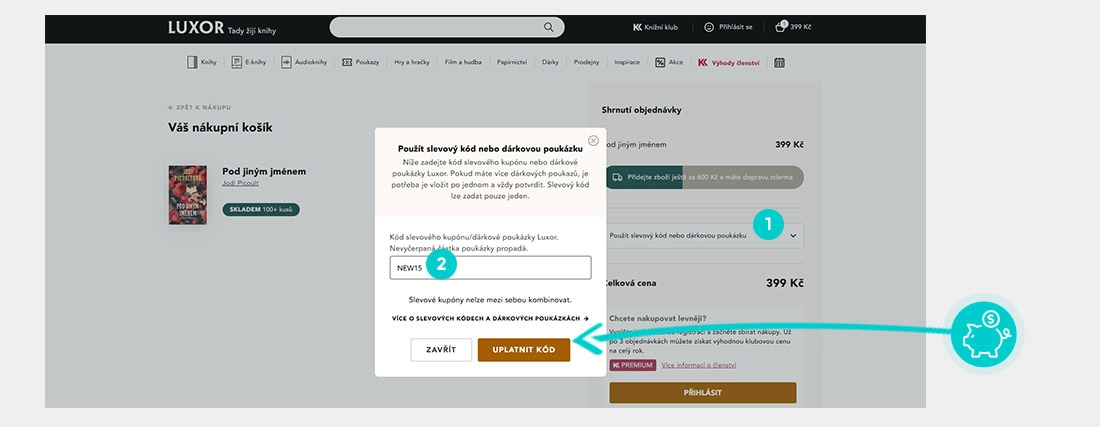Open the shopping cart icon
The image size is (1100, 427).
[x=781, y=27]
